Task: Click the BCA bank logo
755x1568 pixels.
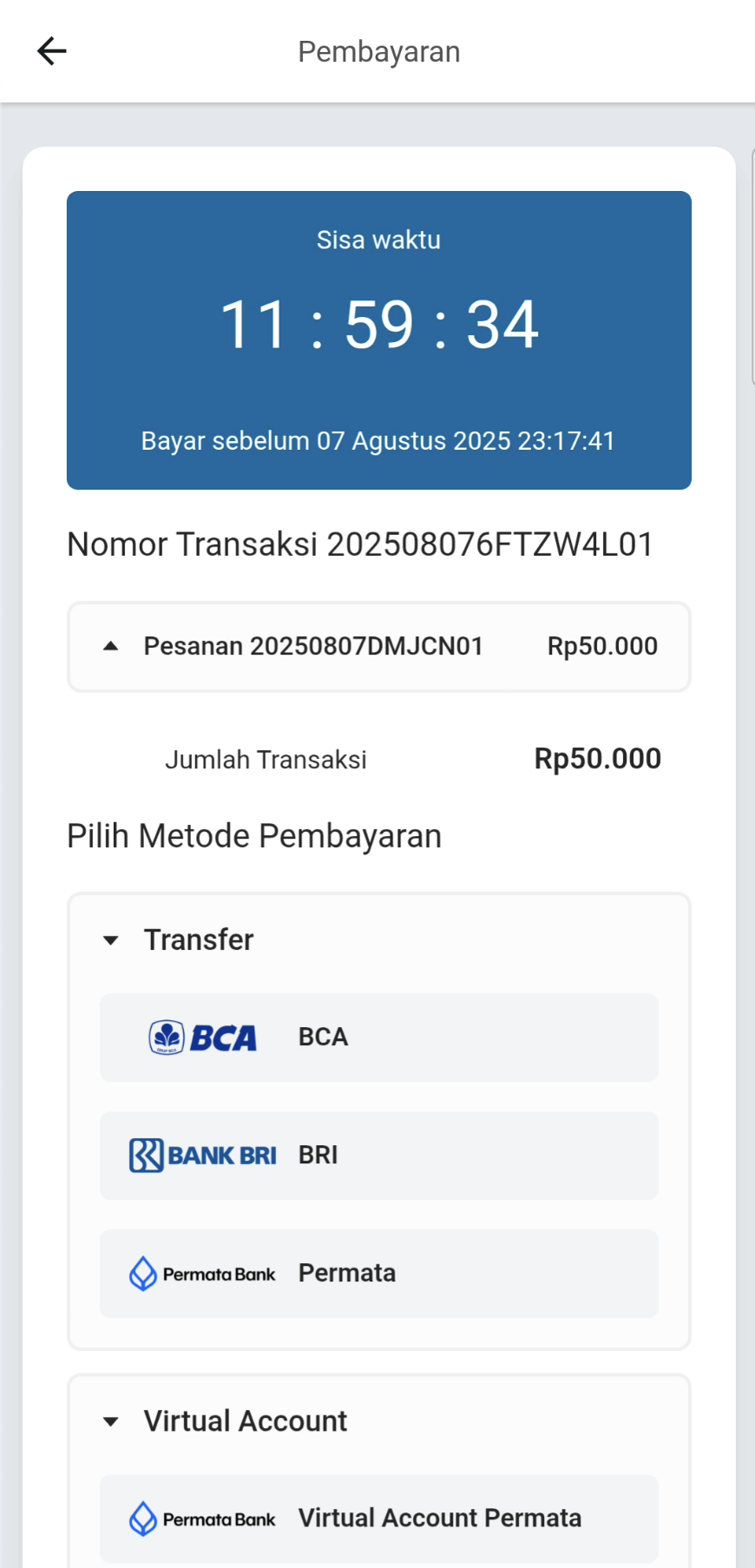Action: [x=203, y=1038]
